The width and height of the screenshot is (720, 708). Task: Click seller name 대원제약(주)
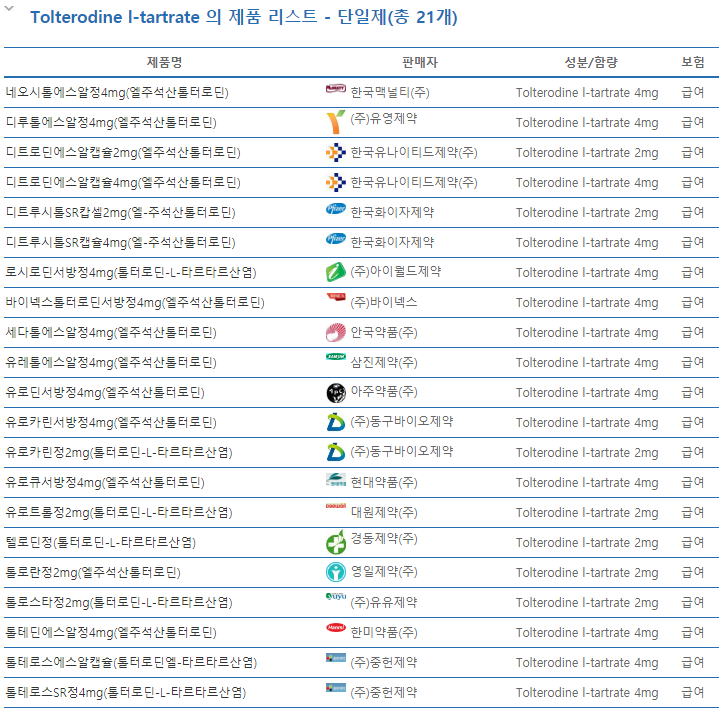(384, 512)
